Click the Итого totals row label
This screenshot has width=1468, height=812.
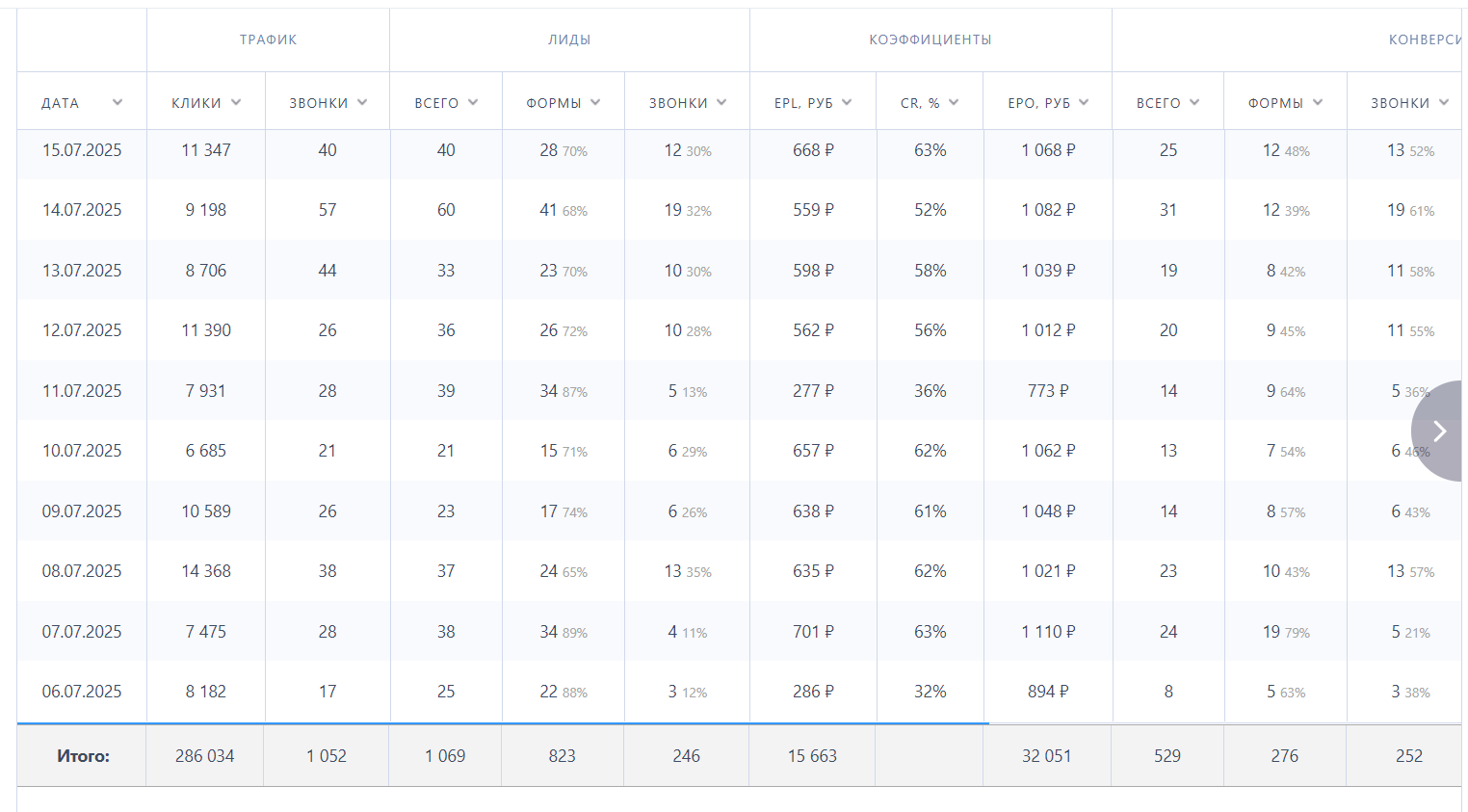[83, 756]
